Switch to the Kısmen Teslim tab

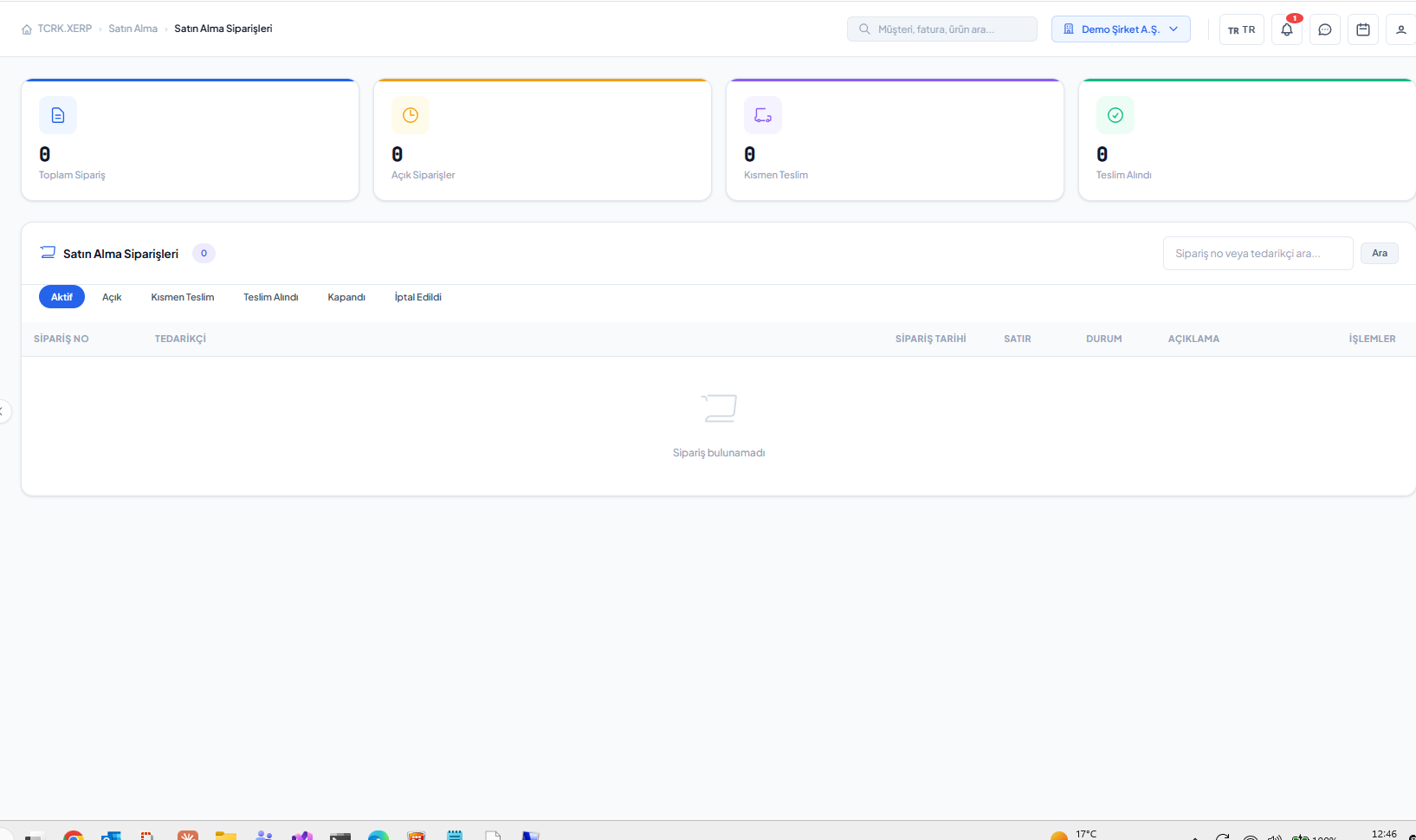(183, 297)
